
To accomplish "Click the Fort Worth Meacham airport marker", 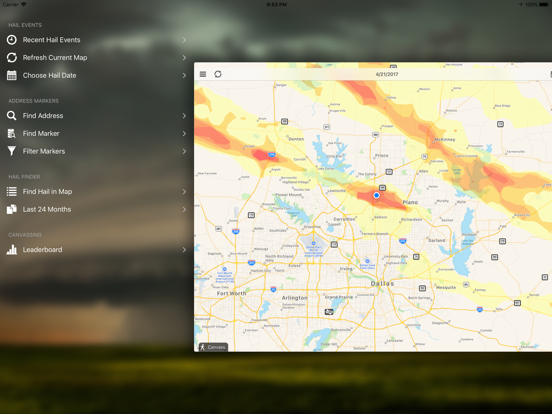I will coord(224,269).
